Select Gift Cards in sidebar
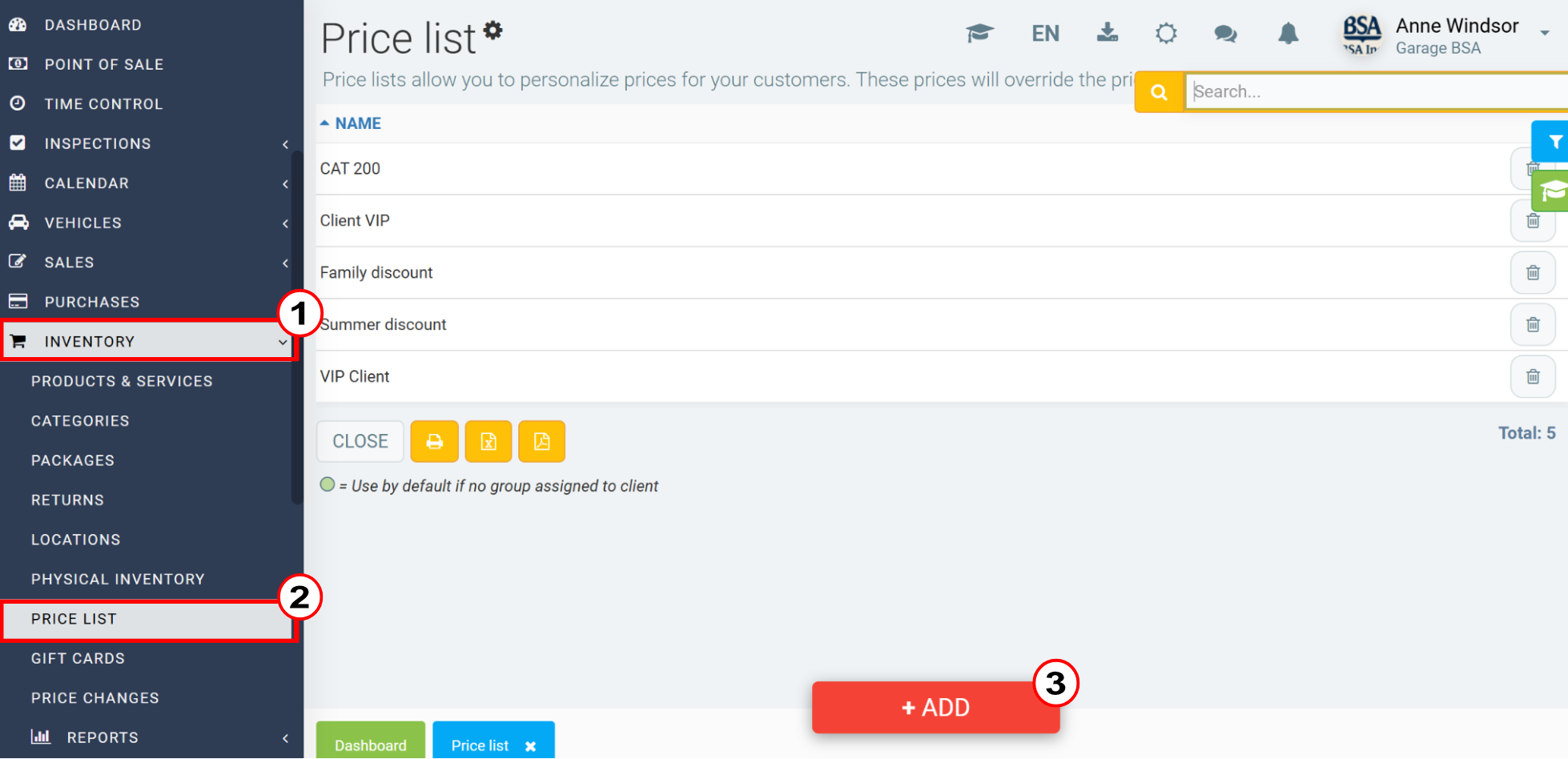This screenshot has width=1568, height=759. [78, 659]
